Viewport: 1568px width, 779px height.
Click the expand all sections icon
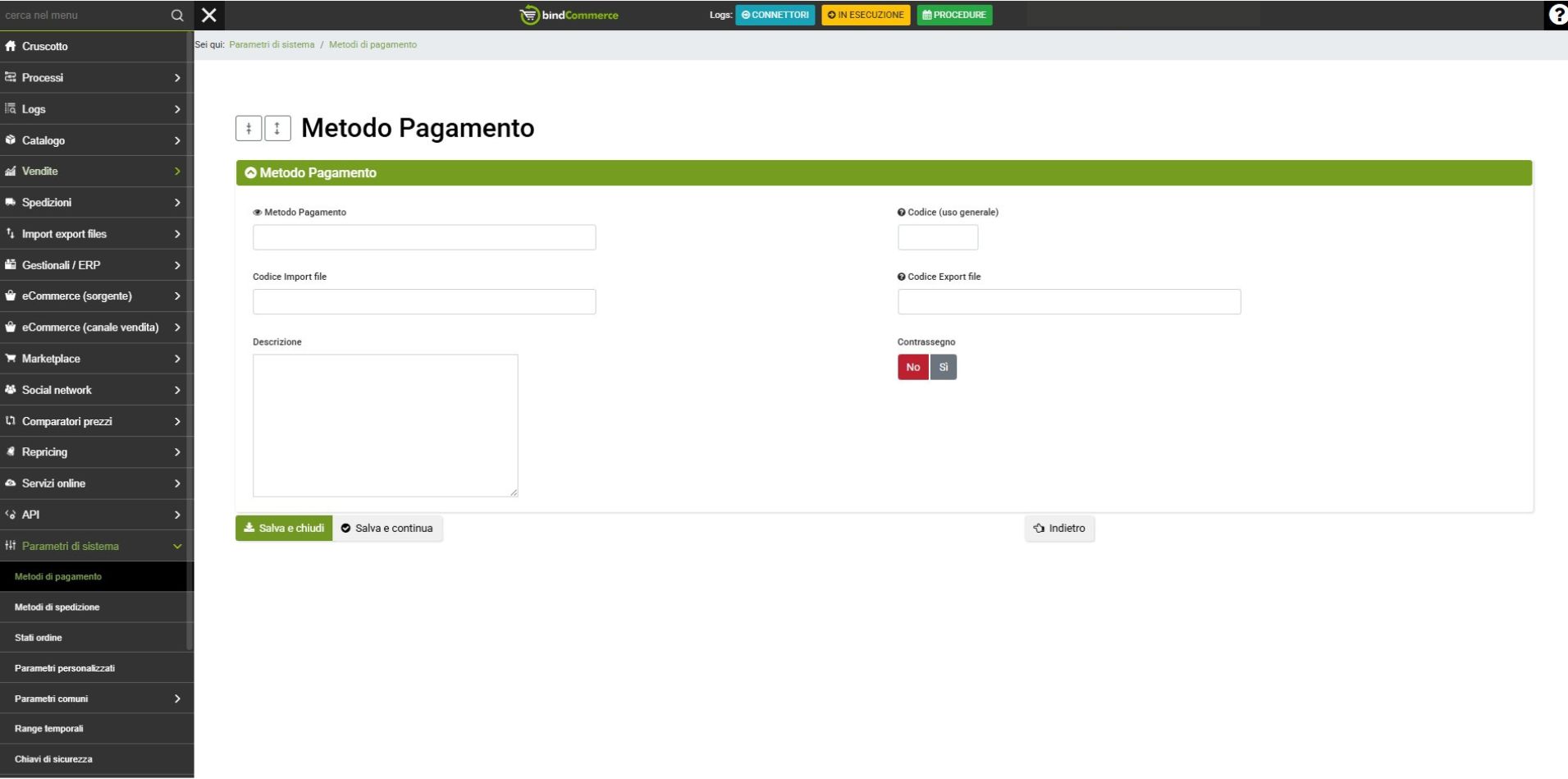click(277, 128)
